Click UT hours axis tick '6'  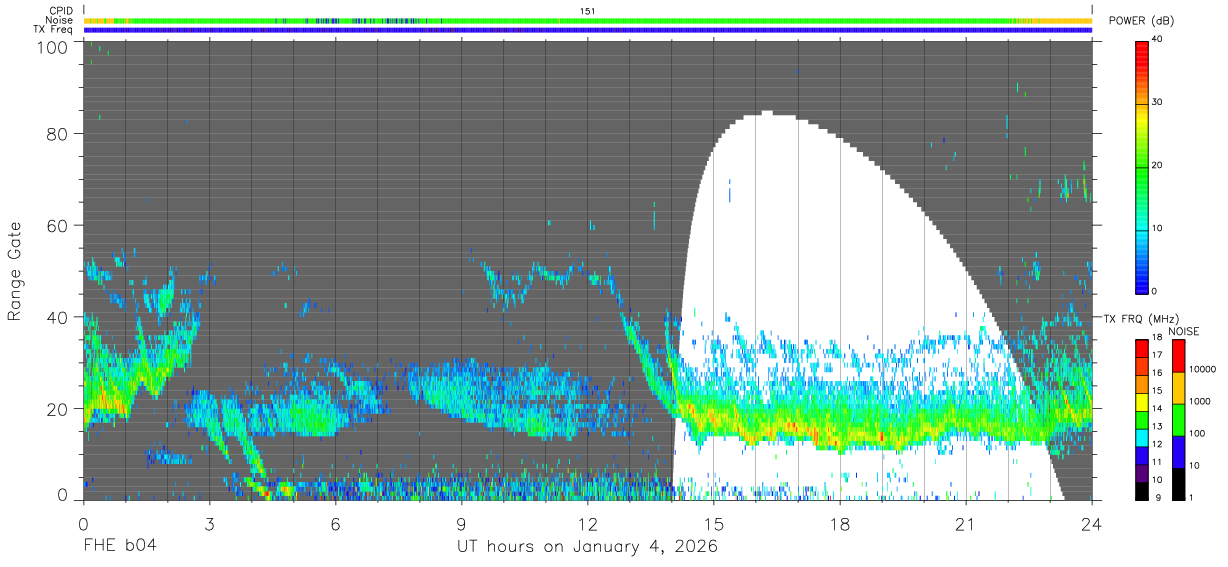click(x=335, y=524)
